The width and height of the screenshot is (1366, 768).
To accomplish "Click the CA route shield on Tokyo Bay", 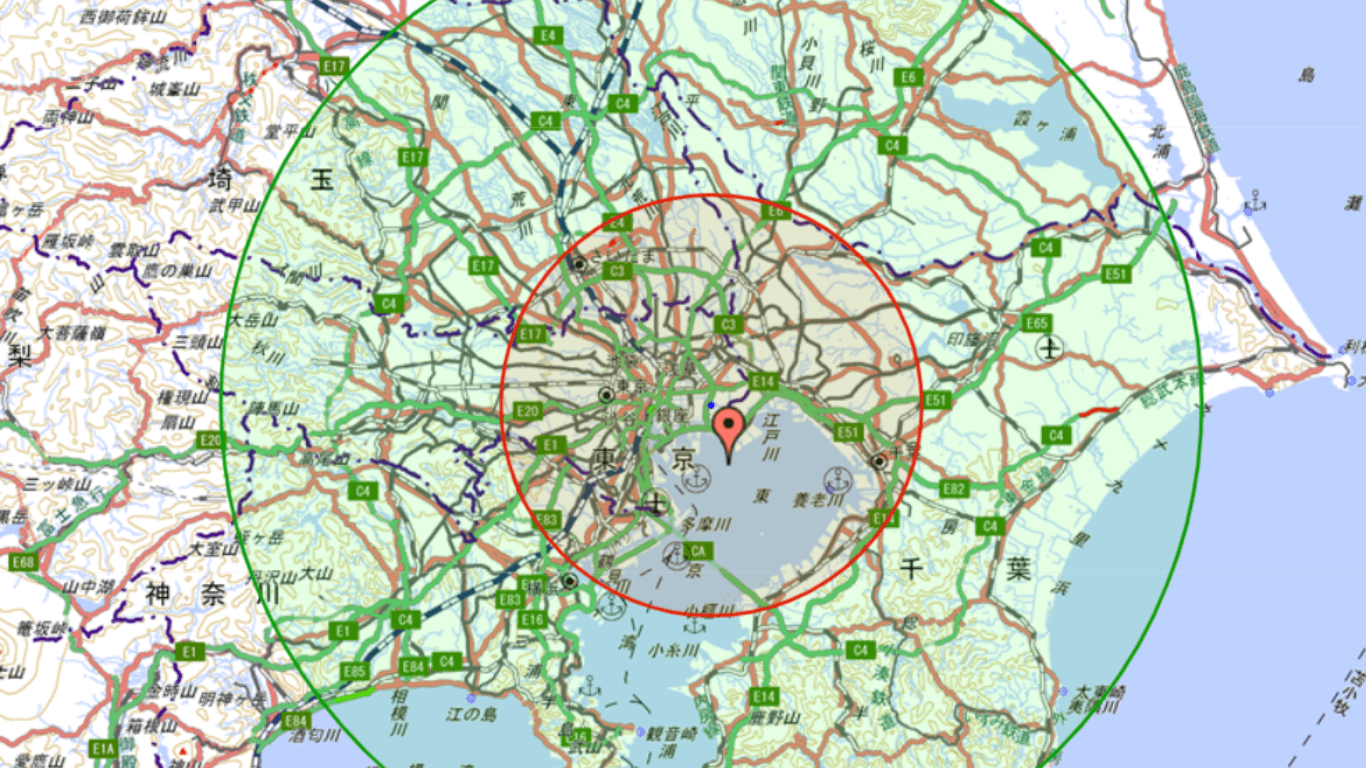I will [698, 551].
